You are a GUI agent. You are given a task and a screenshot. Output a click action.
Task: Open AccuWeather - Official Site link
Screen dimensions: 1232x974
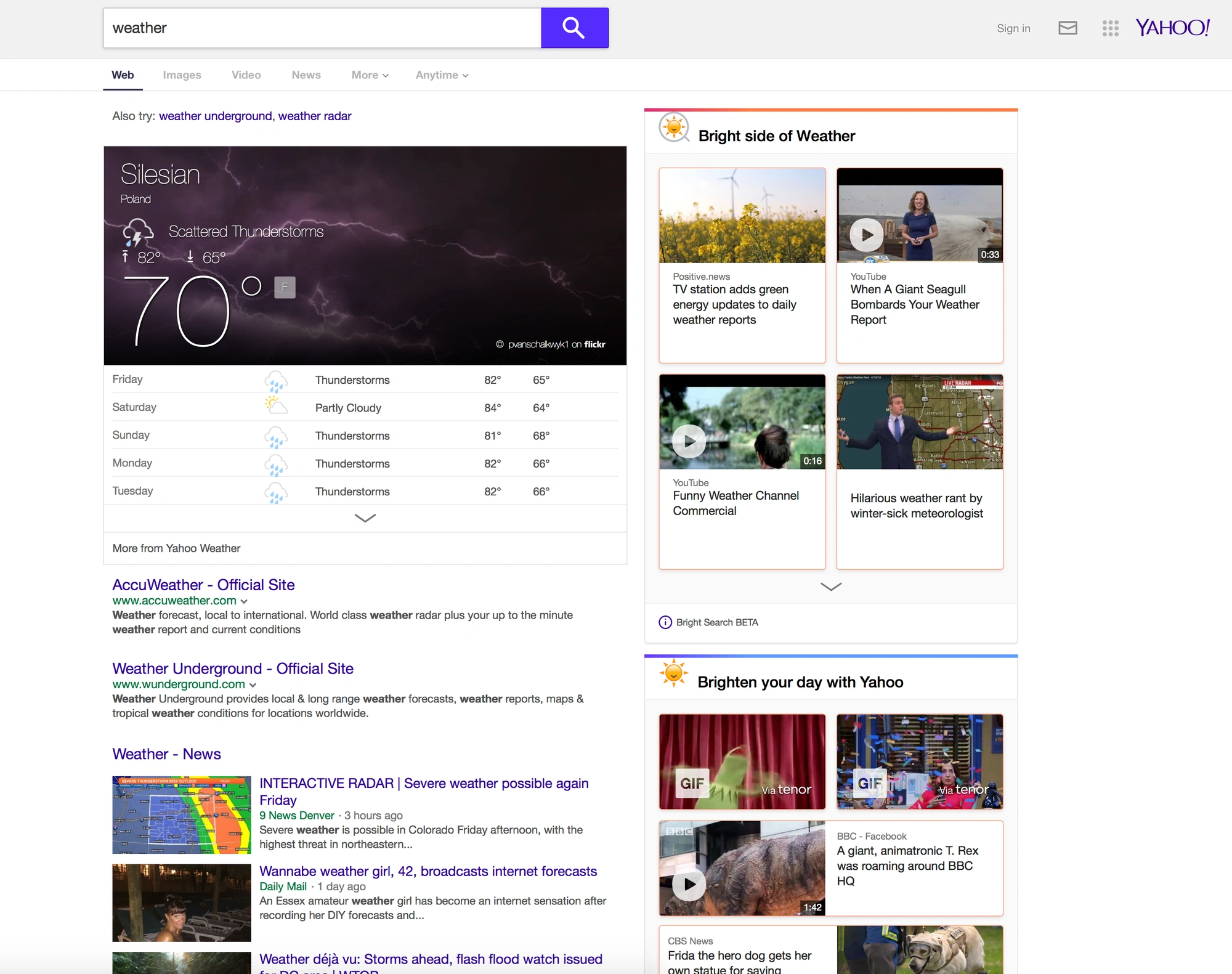click(x=203, y=585)
